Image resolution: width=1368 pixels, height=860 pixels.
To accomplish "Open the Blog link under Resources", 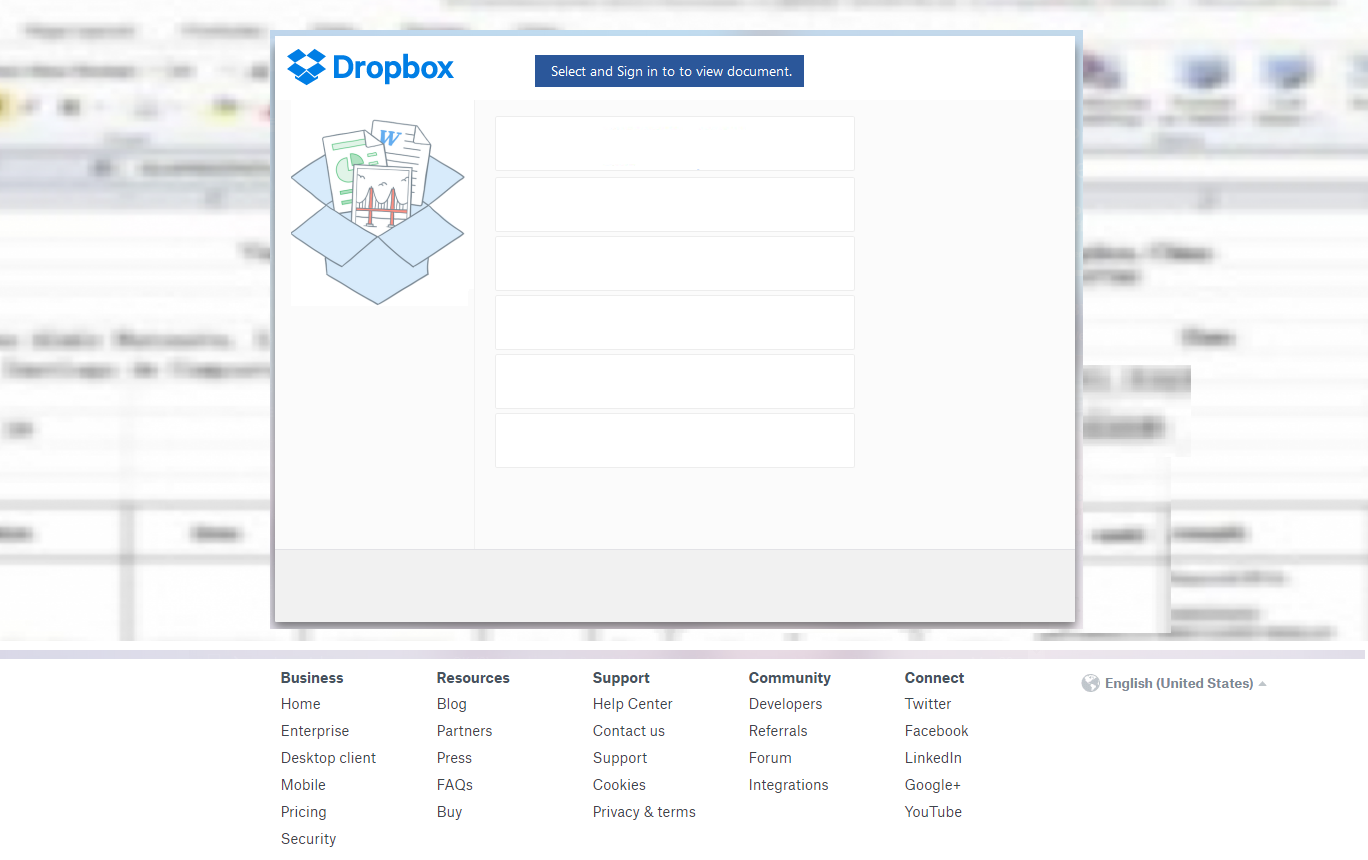I will 451,704.
